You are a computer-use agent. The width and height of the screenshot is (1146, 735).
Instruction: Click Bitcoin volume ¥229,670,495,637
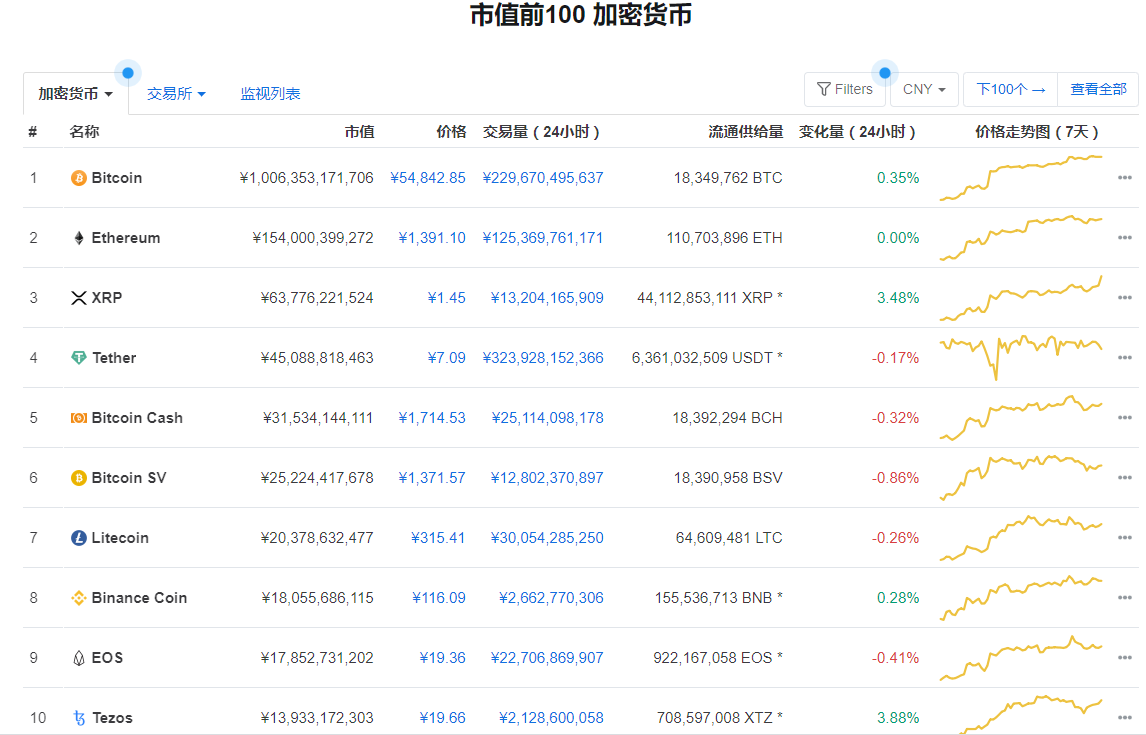point(543,178)
